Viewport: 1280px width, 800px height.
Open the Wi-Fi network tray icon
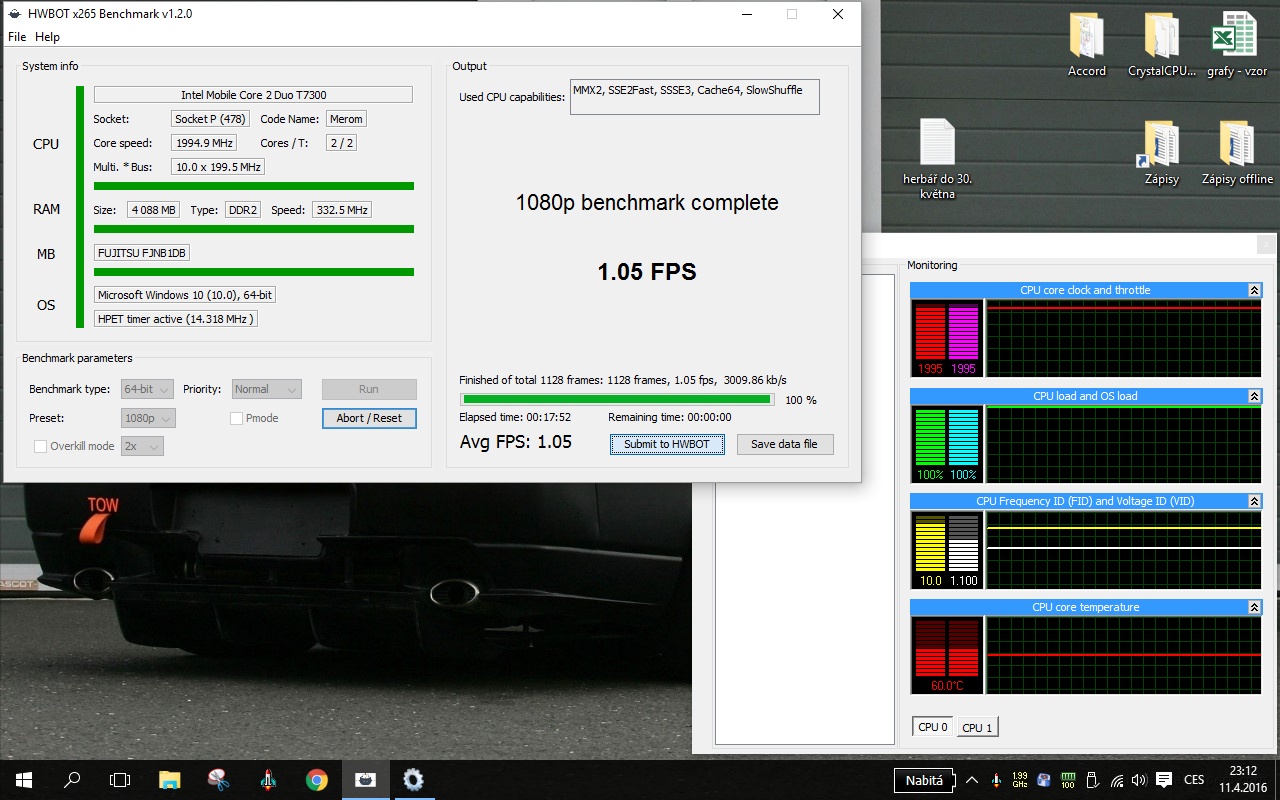coord(1116,780)
